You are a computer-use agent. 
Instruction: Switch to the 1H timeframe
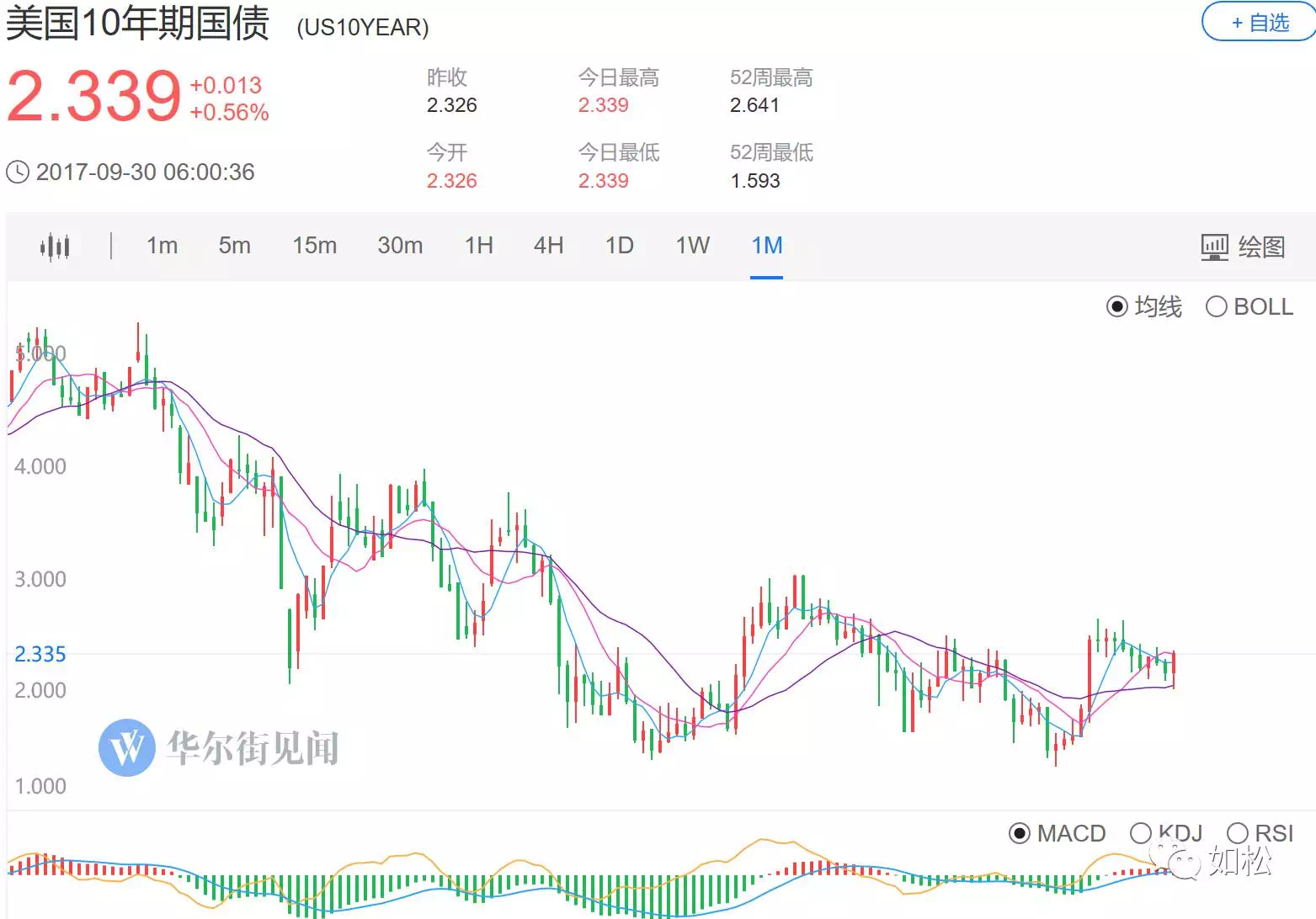[x=479, y=246]
